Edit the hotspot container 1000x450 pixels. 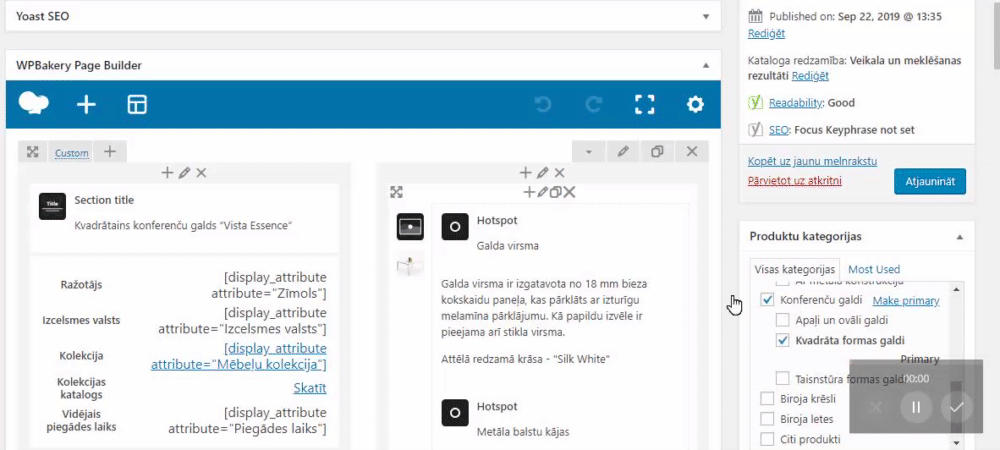(x=542, y=192)
